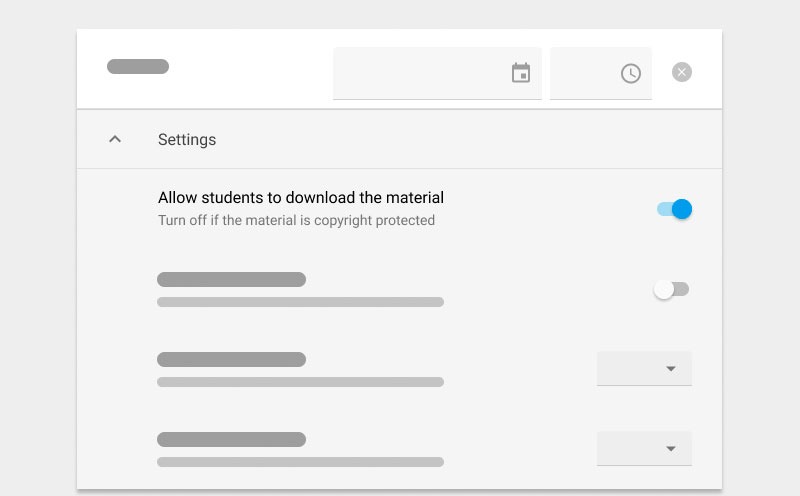The image size is (800, 496).
Task: Open the upper of the two dropdown boxes
Action: (x=644, y=368)
